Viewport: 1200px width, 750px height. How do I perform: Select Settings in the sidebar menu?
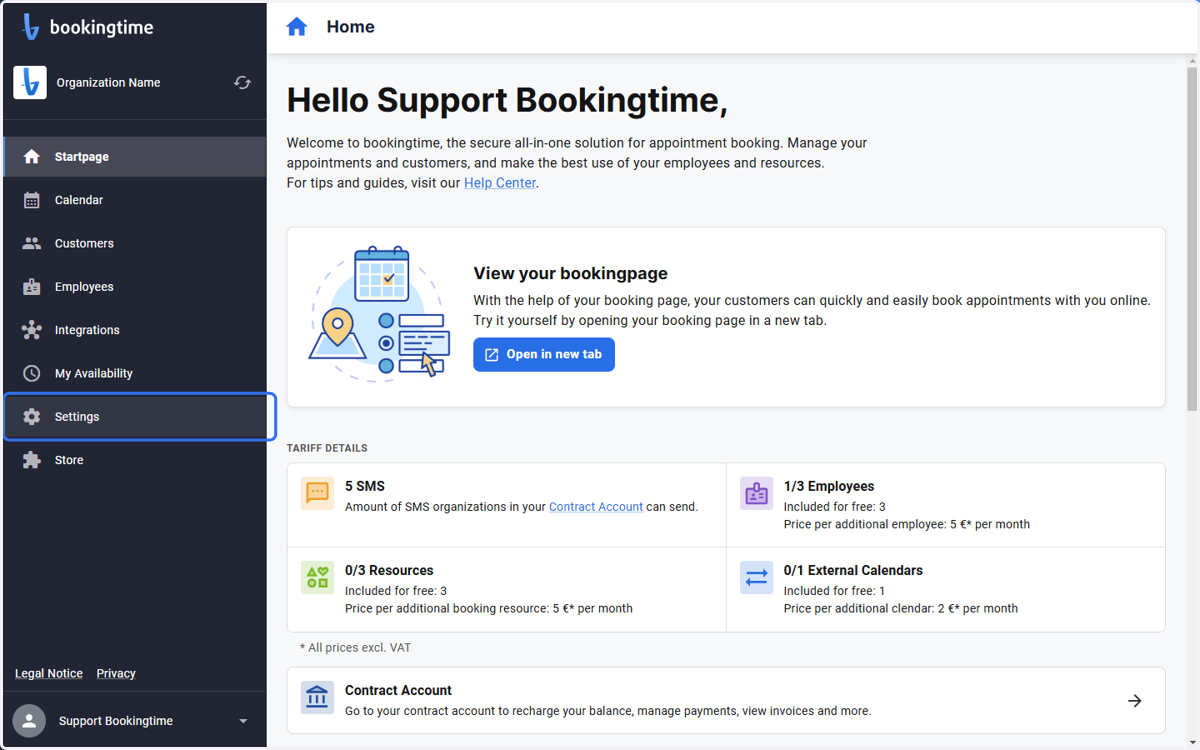tap(140, 417)
